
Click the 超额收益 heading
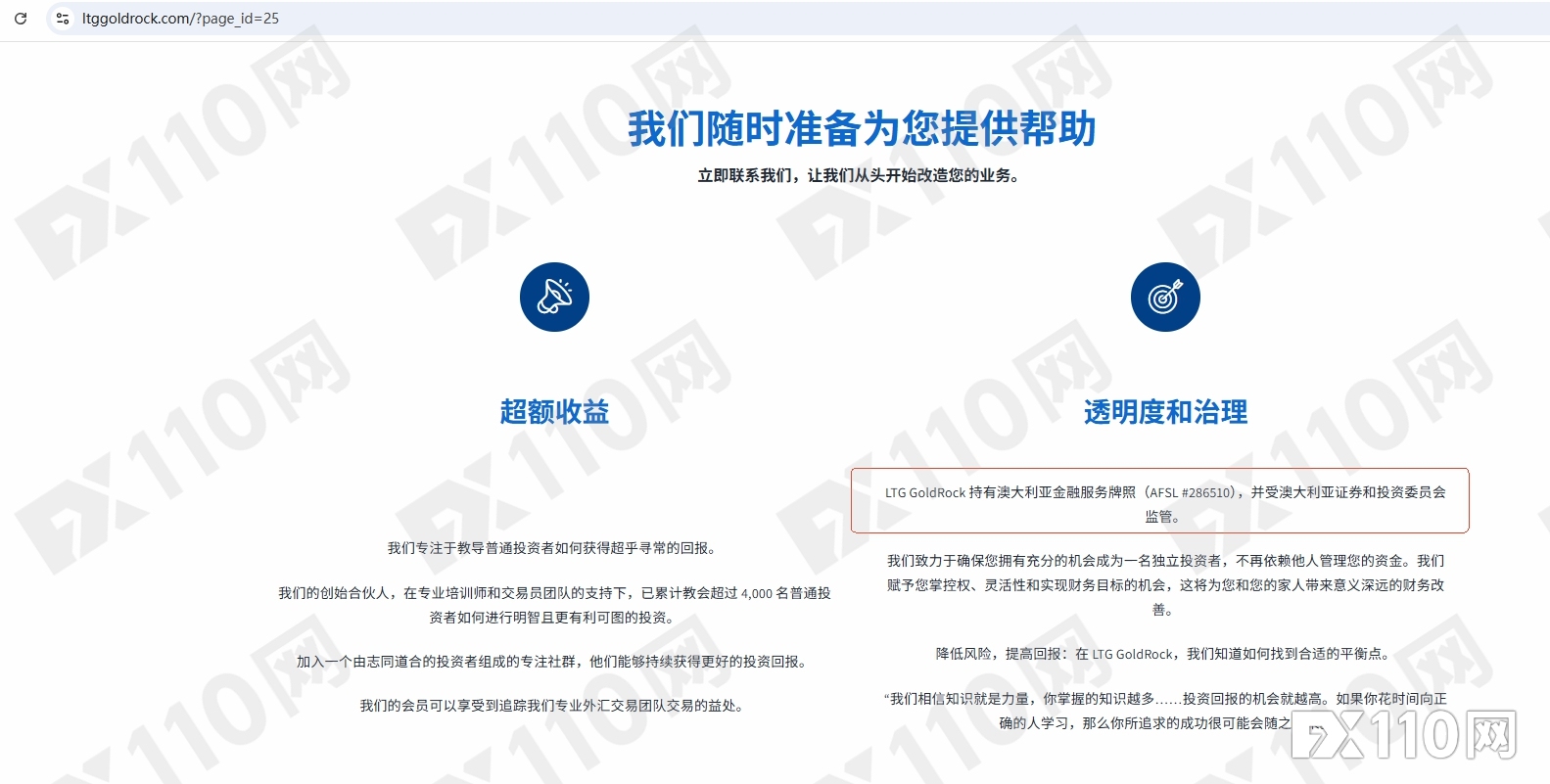[554, 412]
